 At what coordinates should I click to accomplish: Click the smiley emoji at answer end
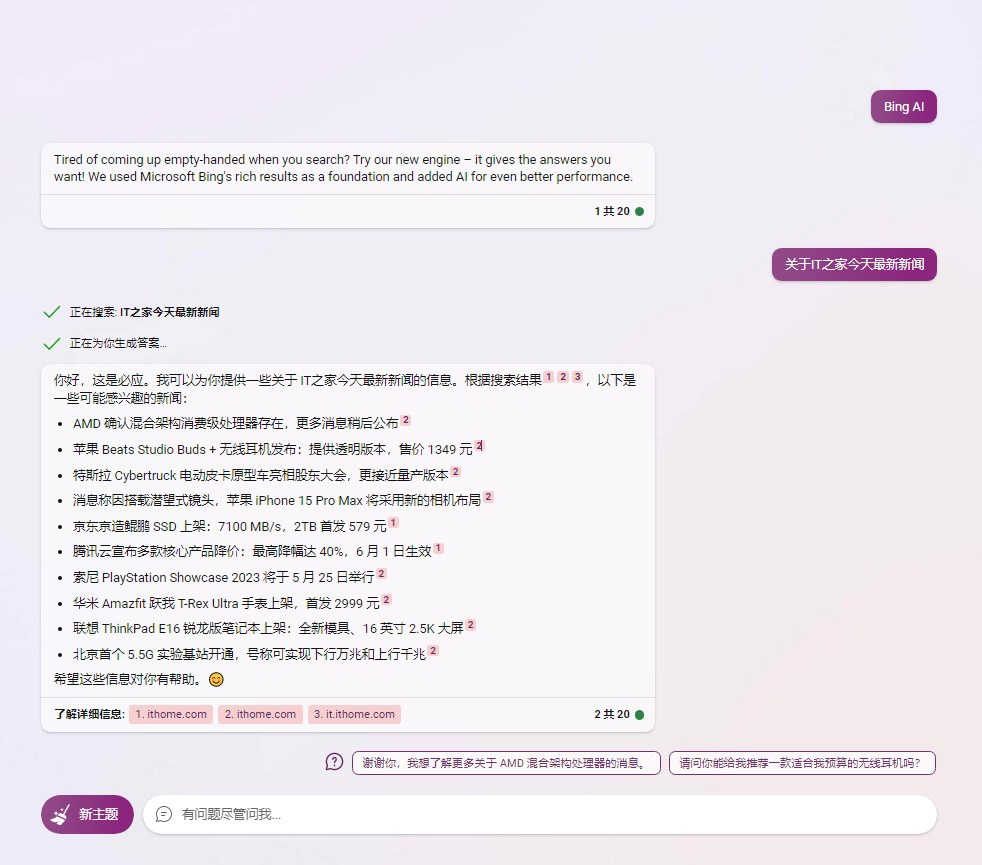216,679
